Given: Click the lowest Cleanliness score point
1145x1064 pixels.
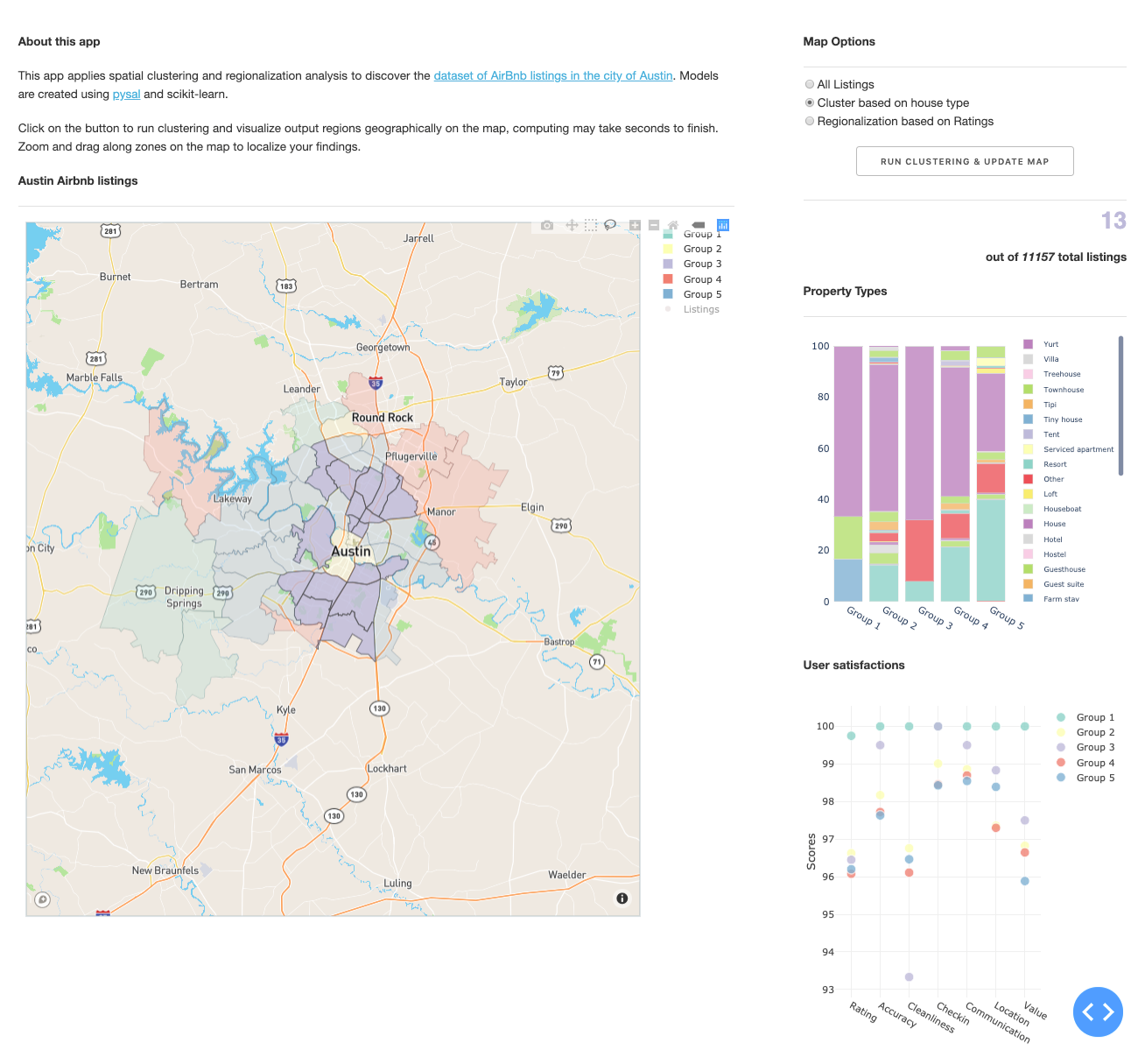Looking at the screenshot, I should pos(909,976).
